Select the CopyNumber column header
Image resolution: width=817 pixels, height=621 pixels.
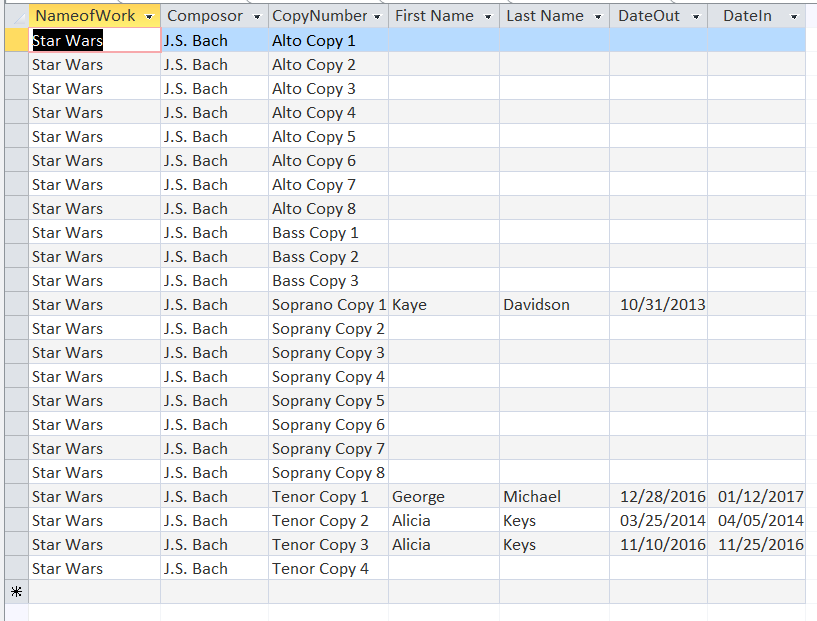328,16
